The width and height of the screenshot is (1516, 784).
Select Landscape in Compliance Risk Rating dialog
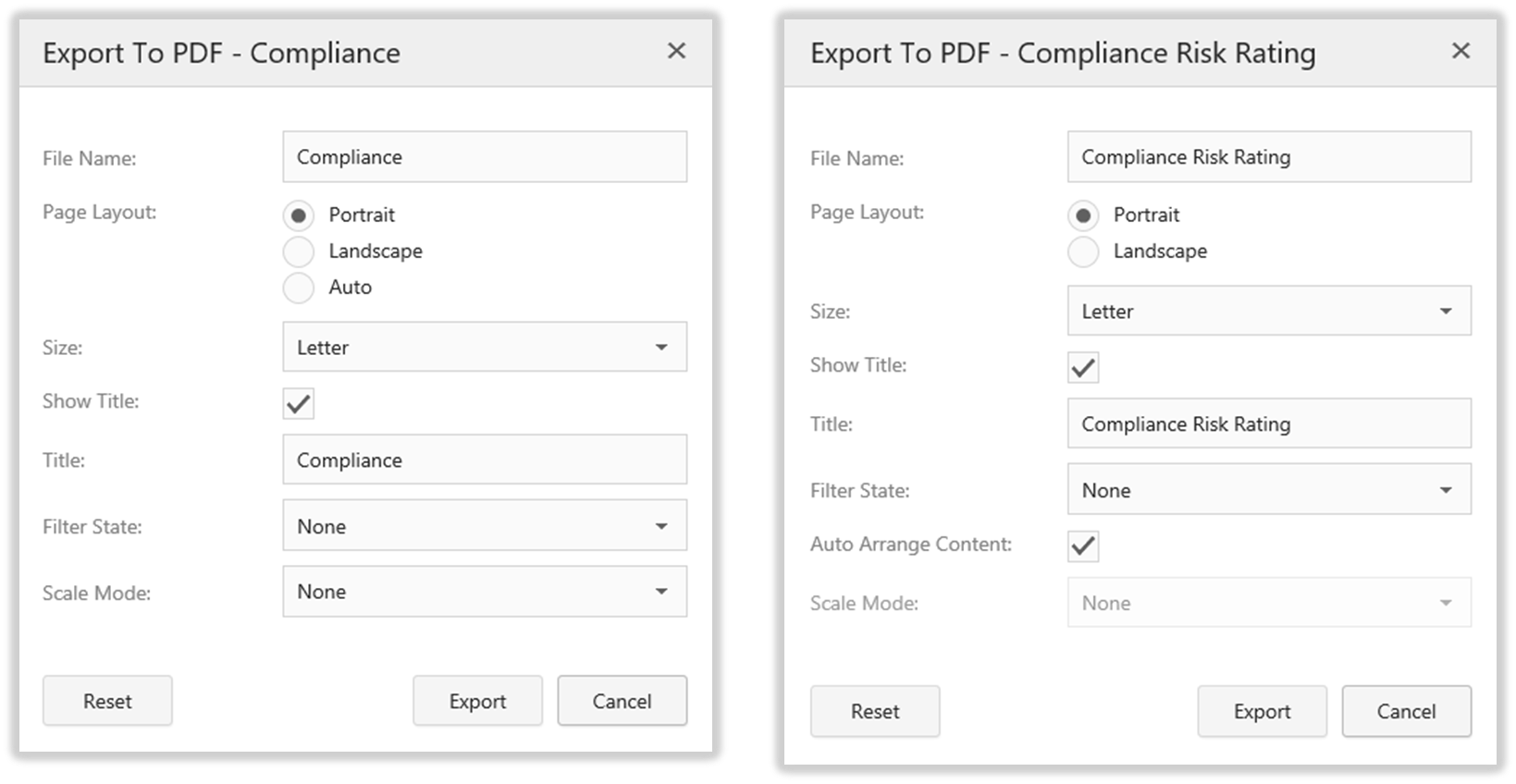click(1083, 251)
